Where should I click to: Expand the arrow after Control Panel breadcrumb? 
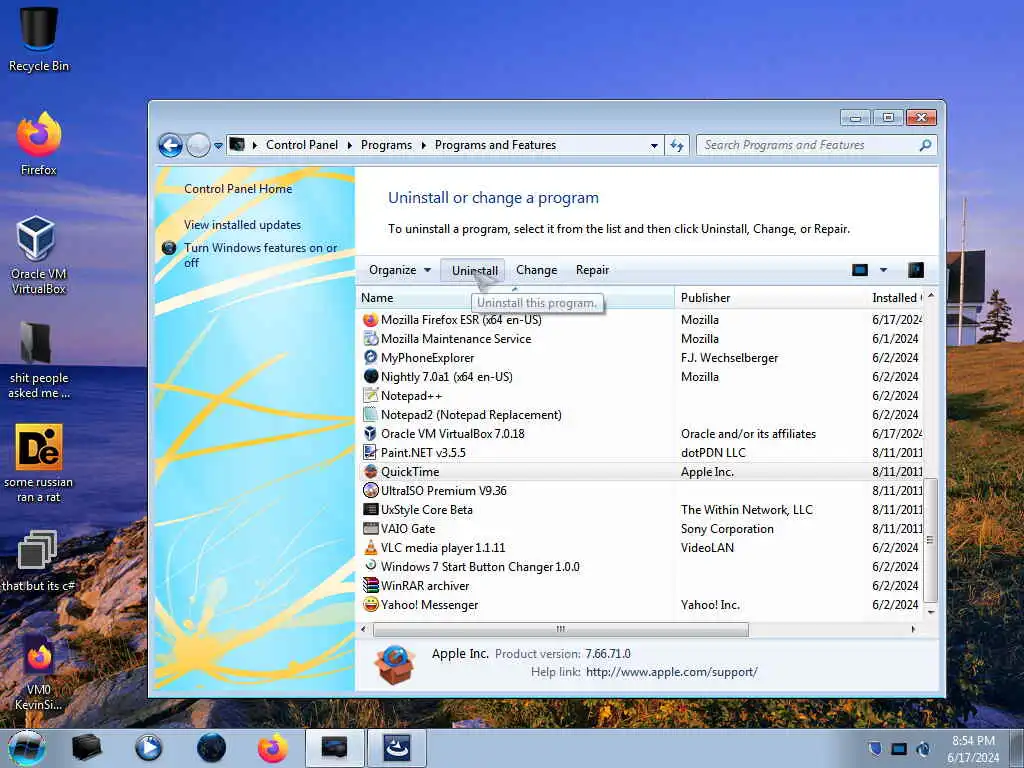click(x=349, y=146)
